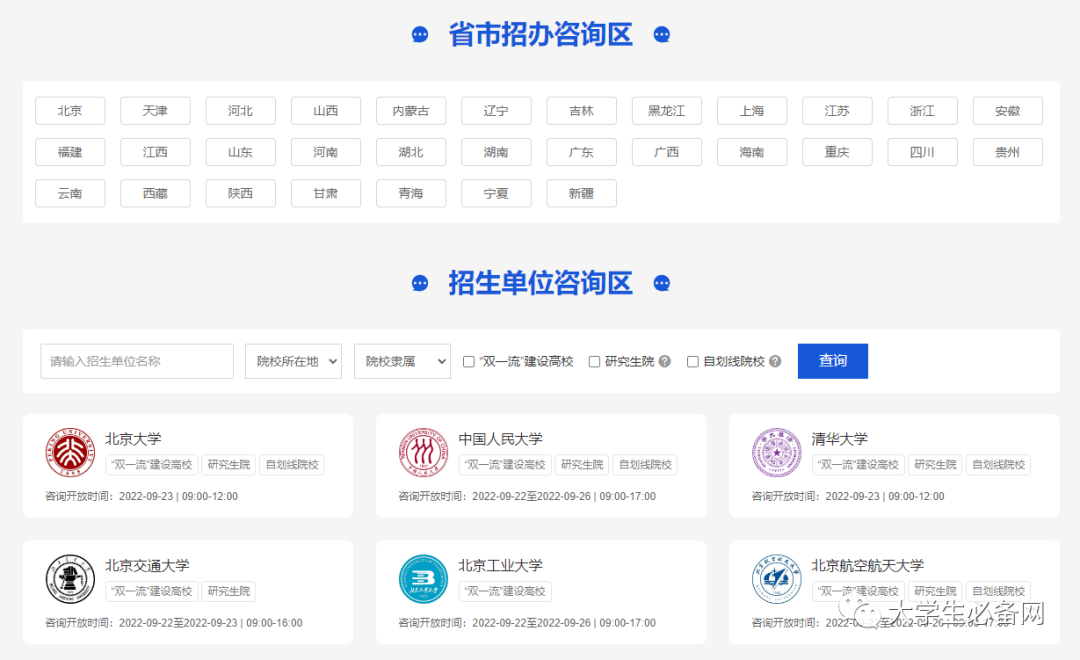Click the 海南 province button
The height and width of the screenshot is (660, 1080).
pyautogui.click(x=752, y=152)
